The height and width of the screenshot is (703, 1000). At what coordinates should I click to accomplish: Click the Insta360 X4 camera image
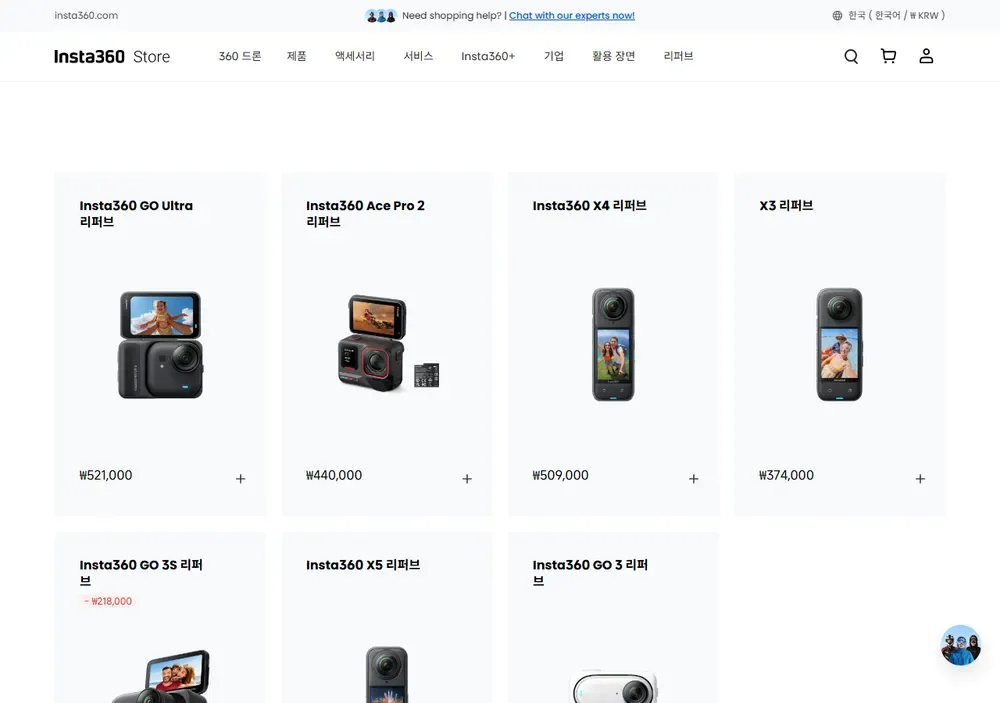[x=613, y=344]
